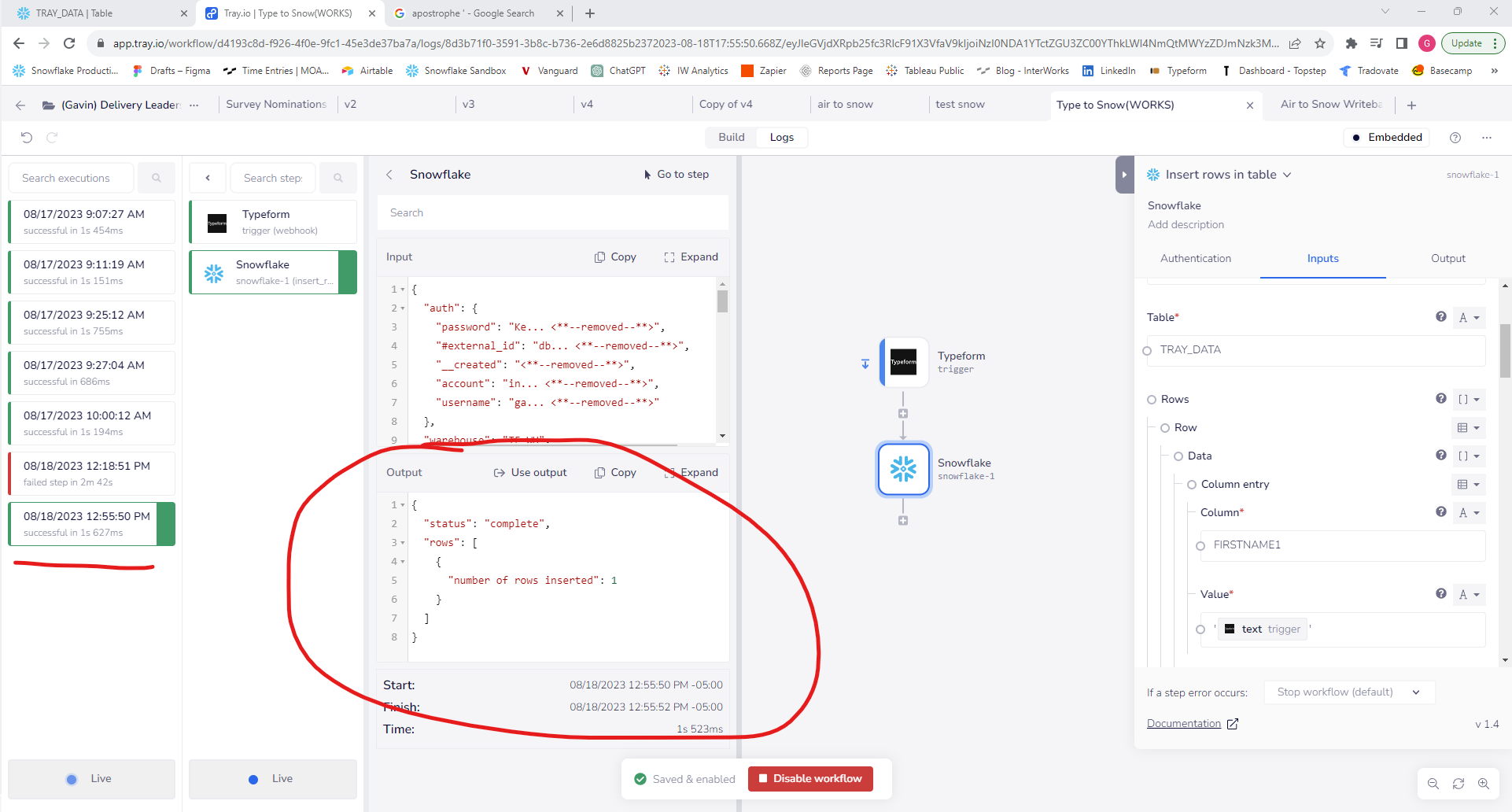Click the search executions magnifier icon
The width and height of the screenshot is (1512, 812).
point(157,178)
